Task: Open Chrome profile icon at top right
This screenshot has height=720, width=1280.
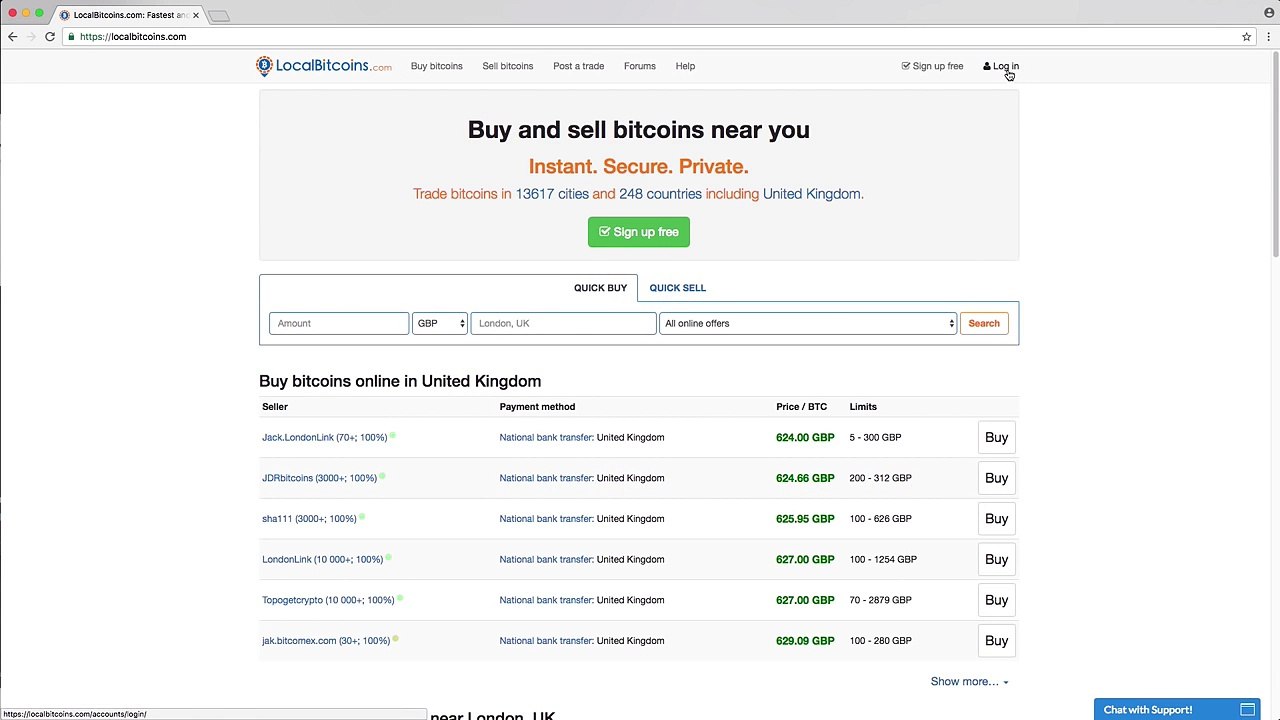Action: [1268, 13]
